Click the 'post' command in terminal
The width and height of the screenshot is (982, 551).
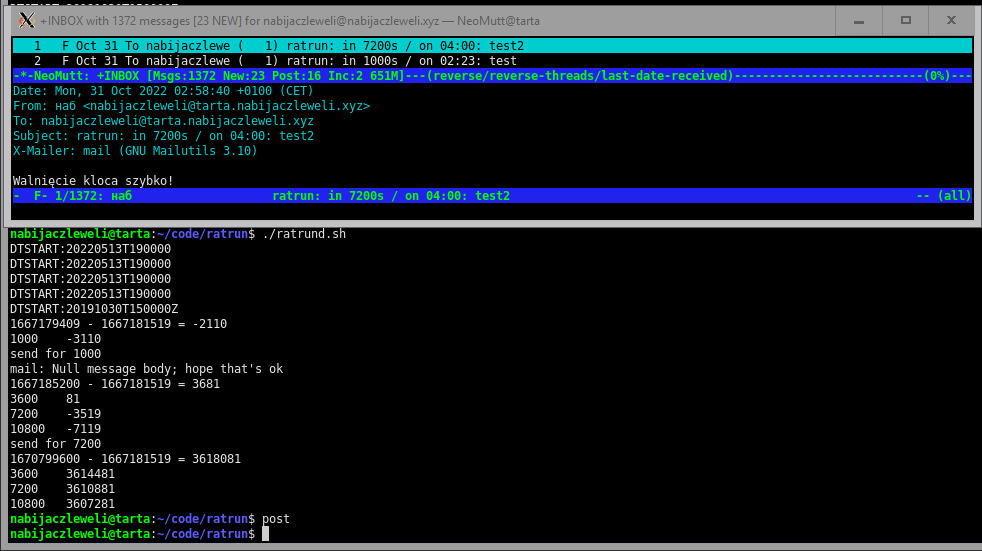[x=275, y=519]
